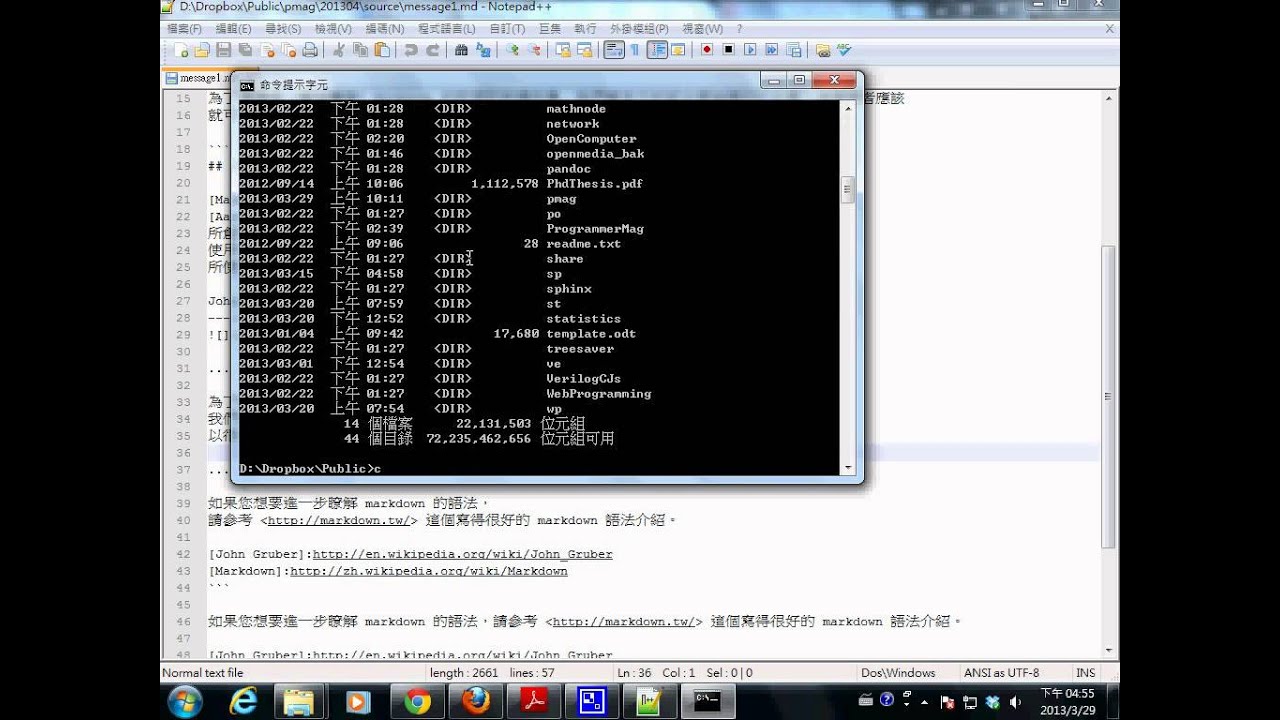The height and width of the screenshot is (720, 1280).
Task: Click the Stop Recording macro icon
Action: (x=729, y=50)
